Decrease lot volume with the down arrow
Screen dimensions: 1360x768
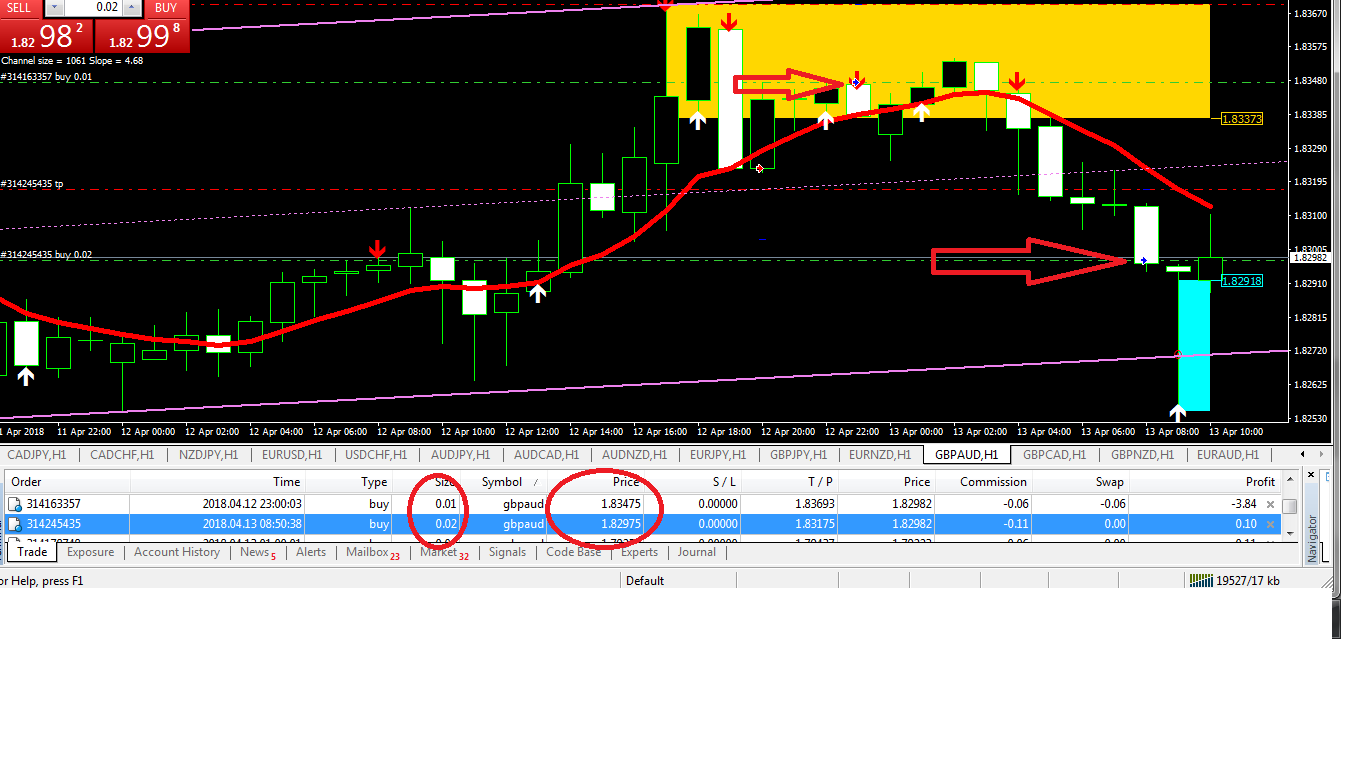coord(57,8)
